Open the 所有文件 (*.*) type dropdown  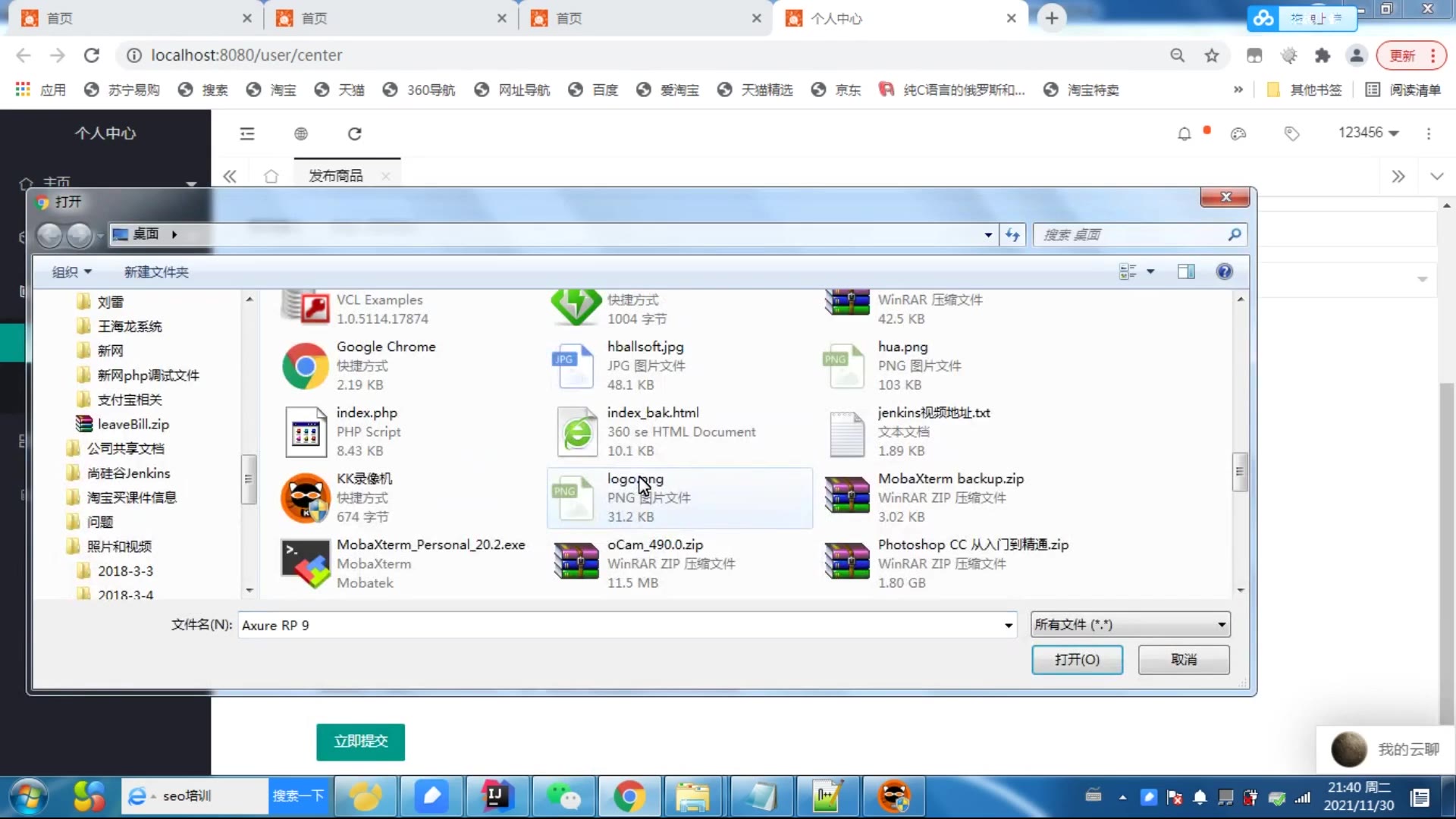tap(1130, 624)
